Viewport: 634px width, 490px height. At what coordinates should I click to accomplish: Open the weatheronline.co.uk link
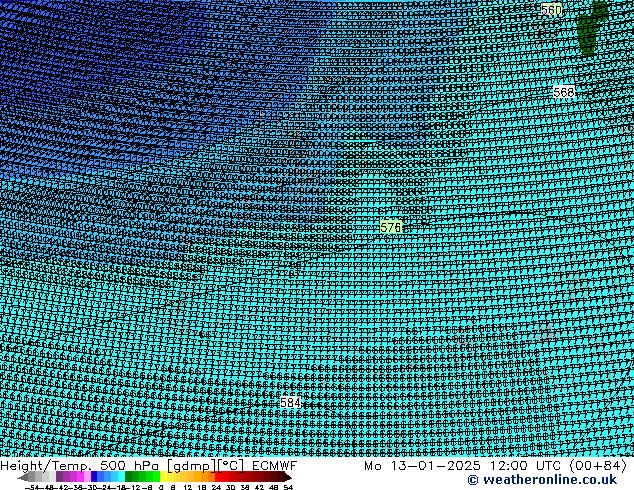(542, 480)
